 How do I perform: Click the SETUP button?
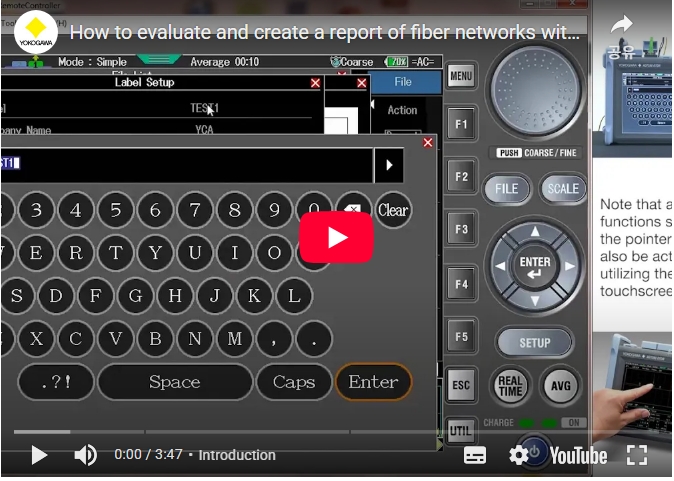point(535,343)
